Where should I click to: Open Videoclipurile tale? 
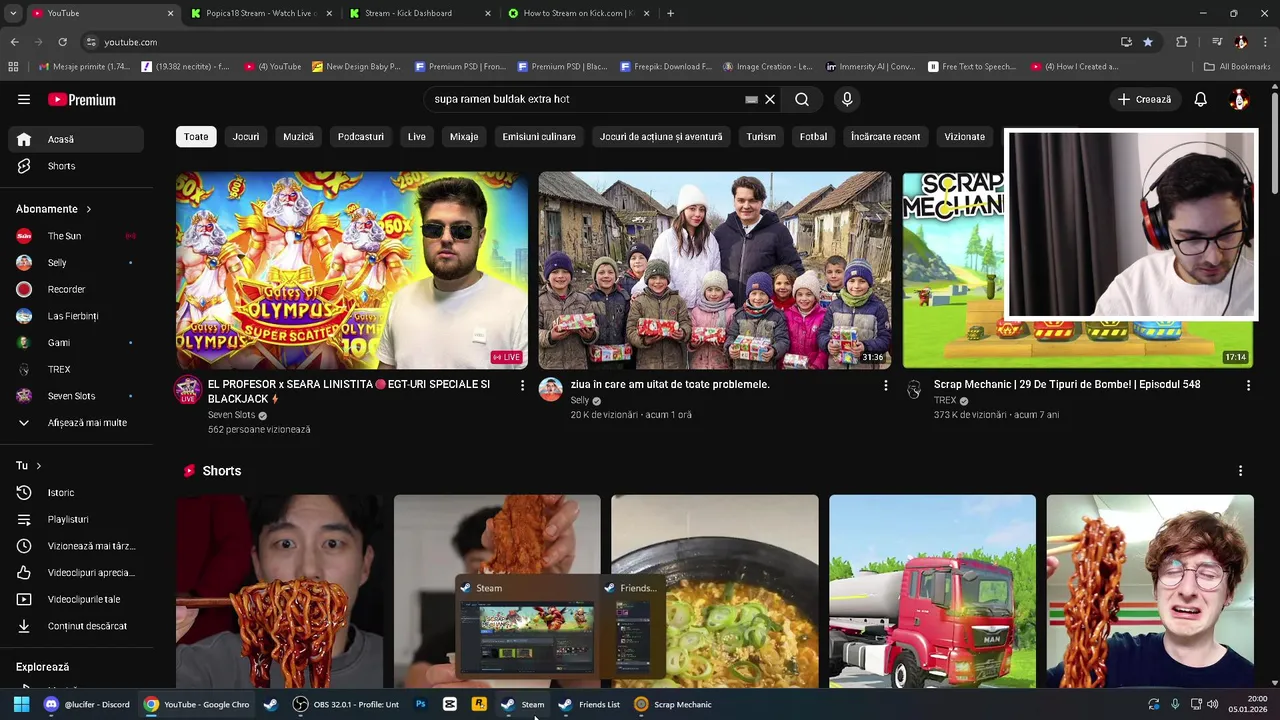(76, 599)
